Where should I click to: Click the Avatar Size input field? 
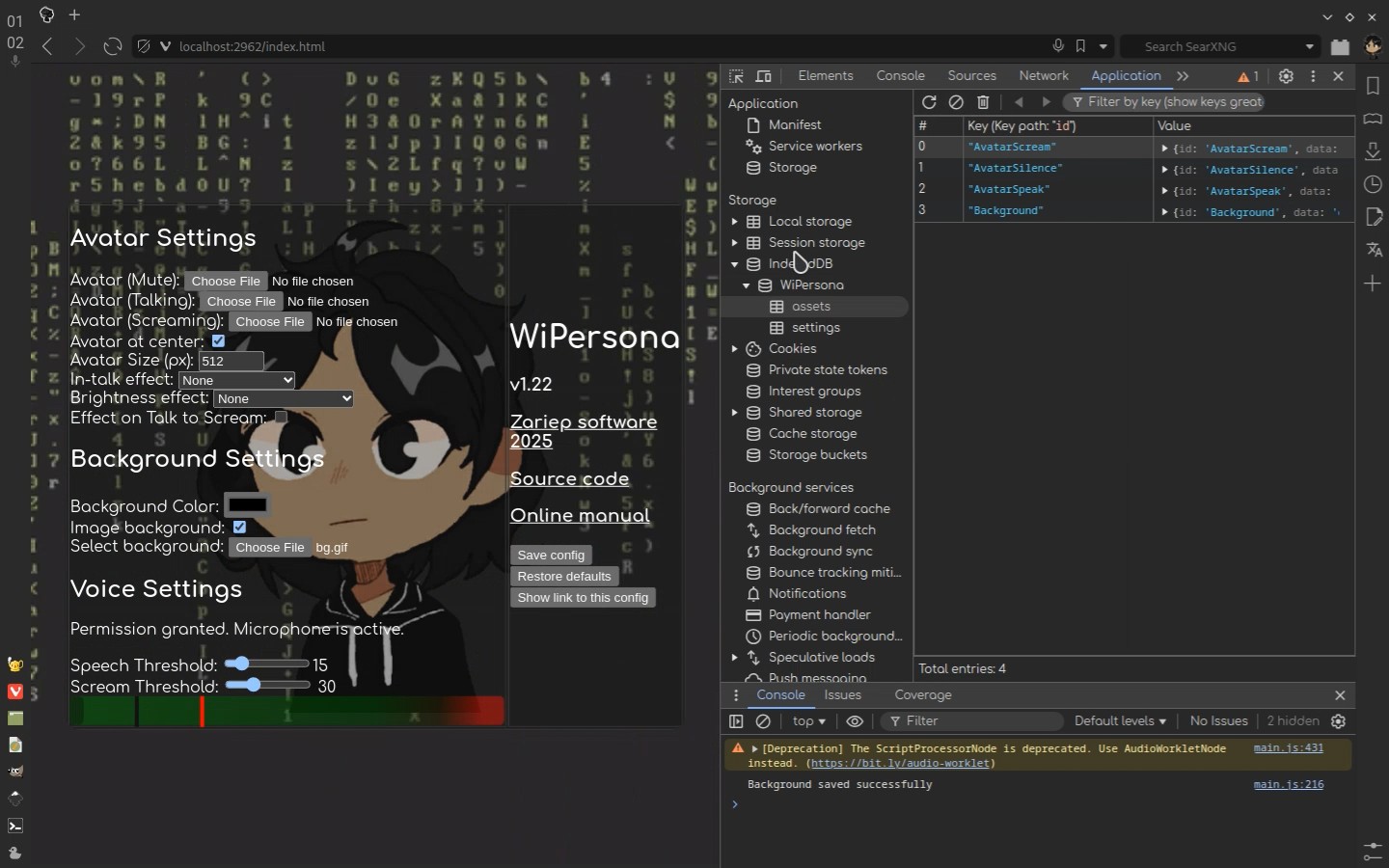(231, 361)
